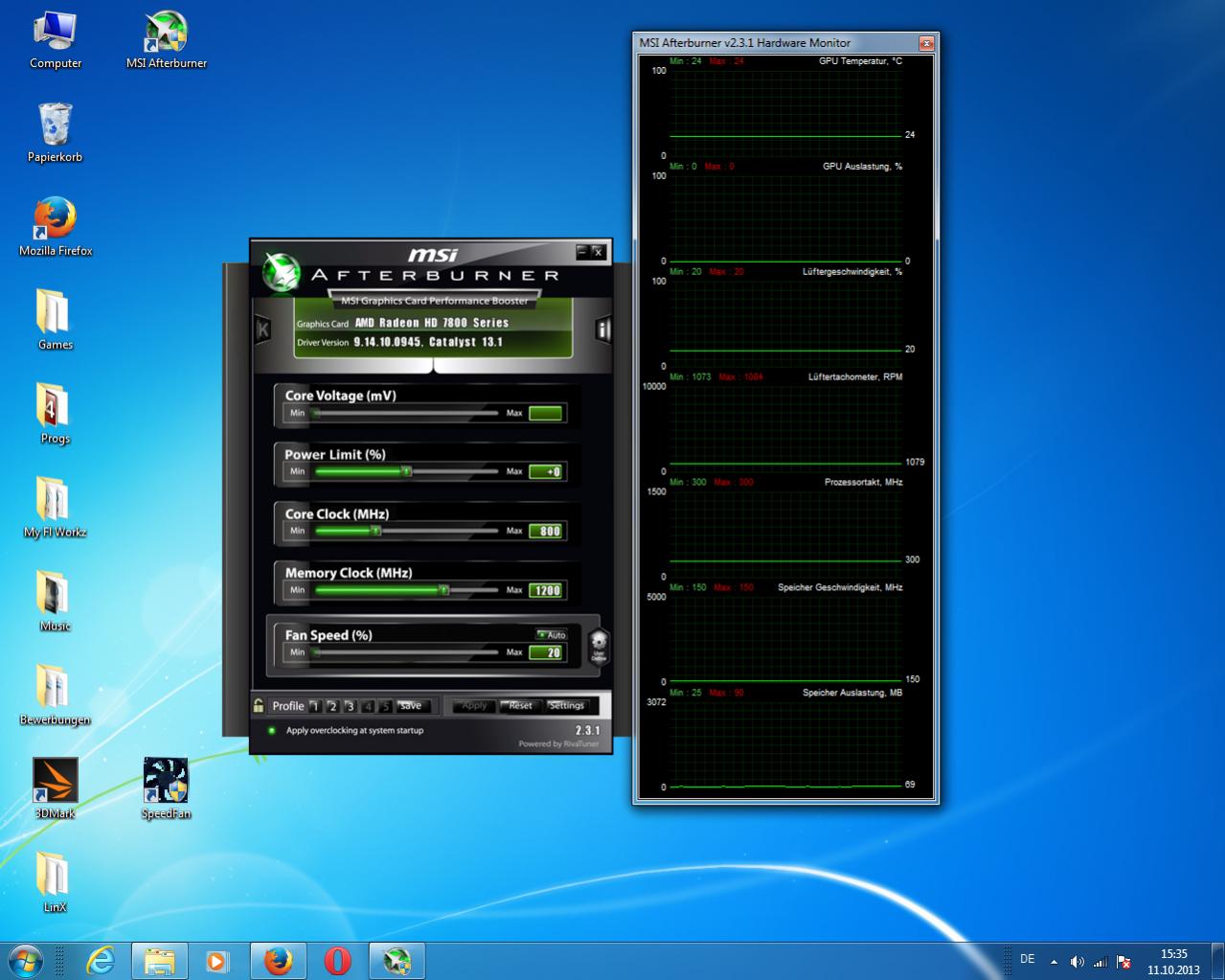Close the MSI Afterburner main window
The width and height of the screenshot is (1225, 980).
click(x=598, y=251)
